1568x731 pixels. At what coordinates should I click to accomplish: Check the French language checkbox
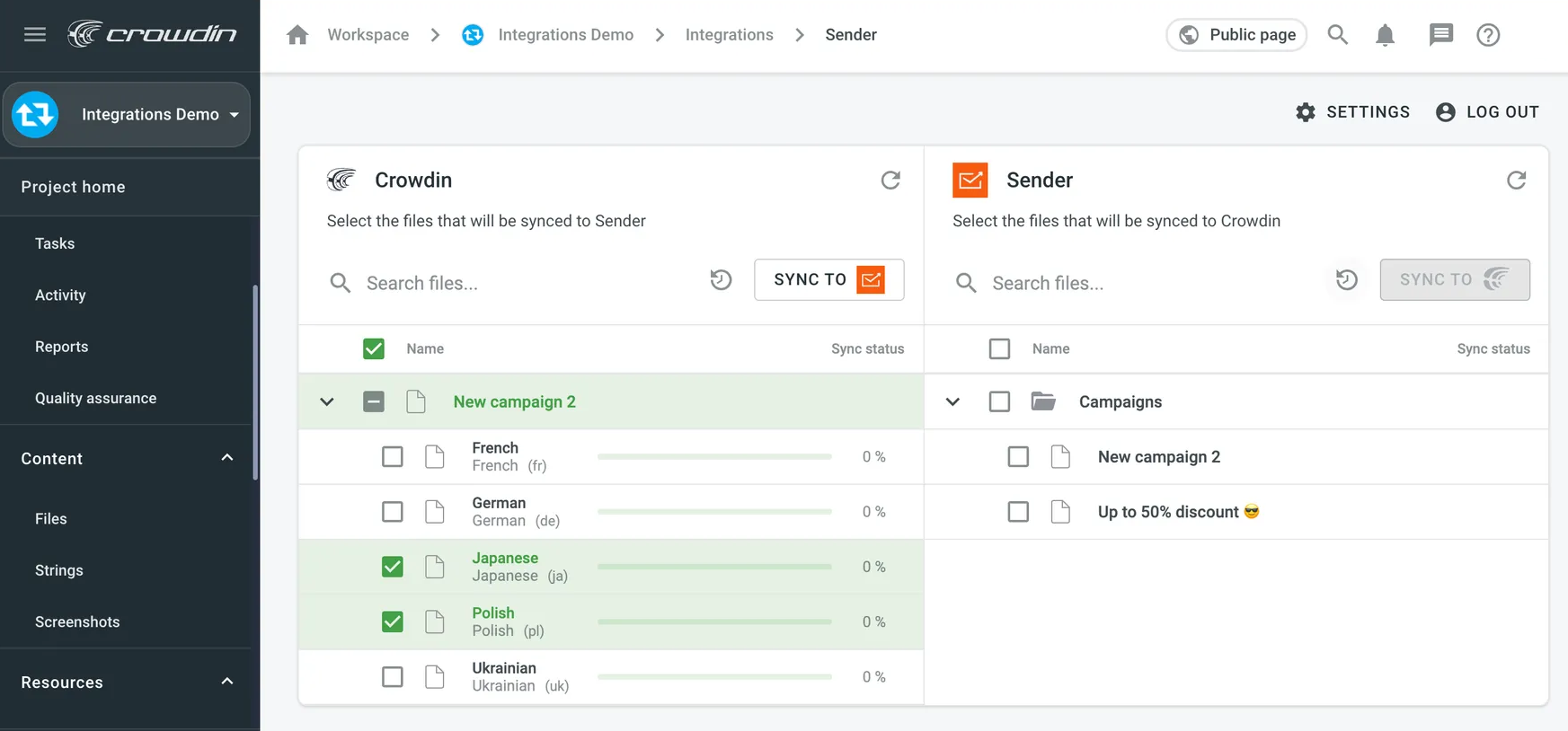393,457
